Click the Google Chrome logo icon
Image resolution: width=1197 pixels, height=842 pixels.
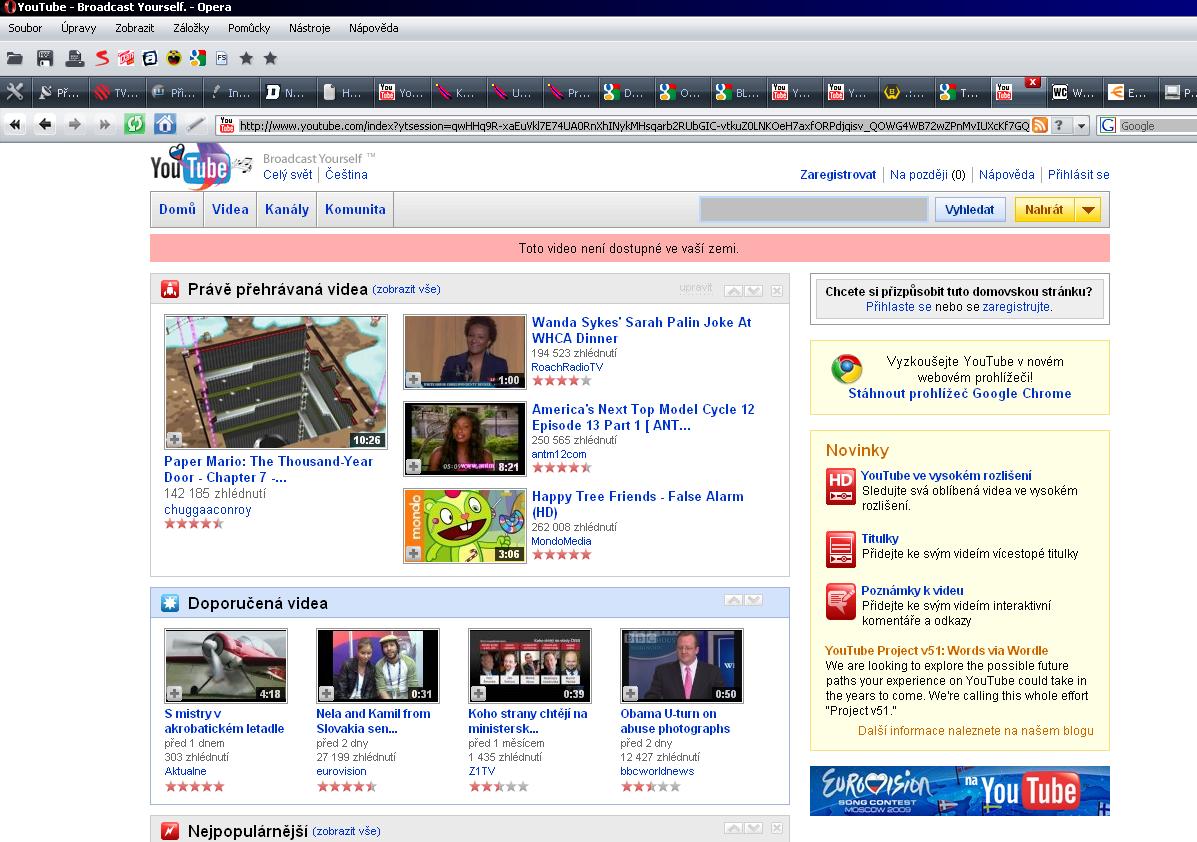click(847, 369)
